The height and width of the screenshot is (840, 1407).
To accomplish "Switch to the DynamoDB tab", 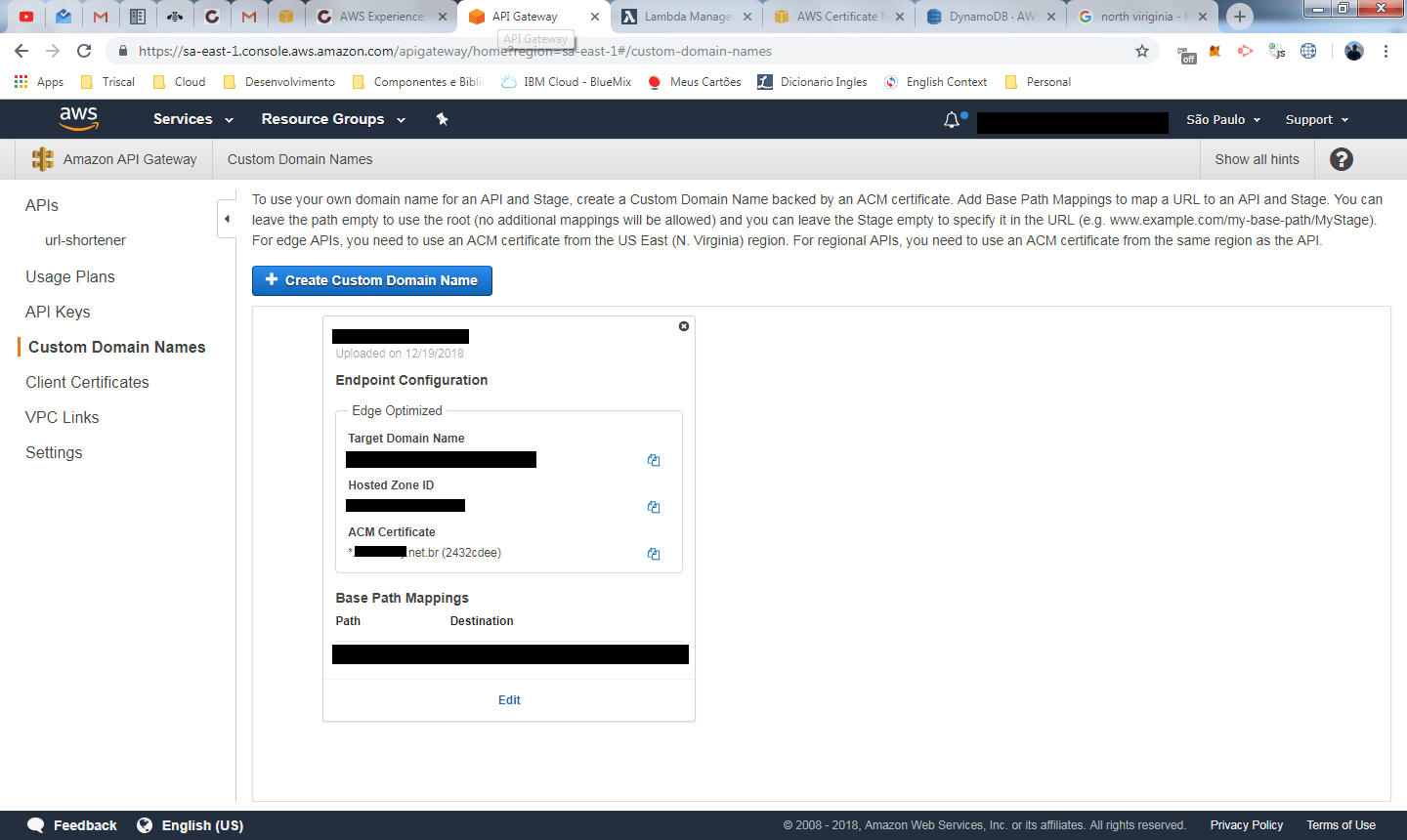I will pos(991,17).
